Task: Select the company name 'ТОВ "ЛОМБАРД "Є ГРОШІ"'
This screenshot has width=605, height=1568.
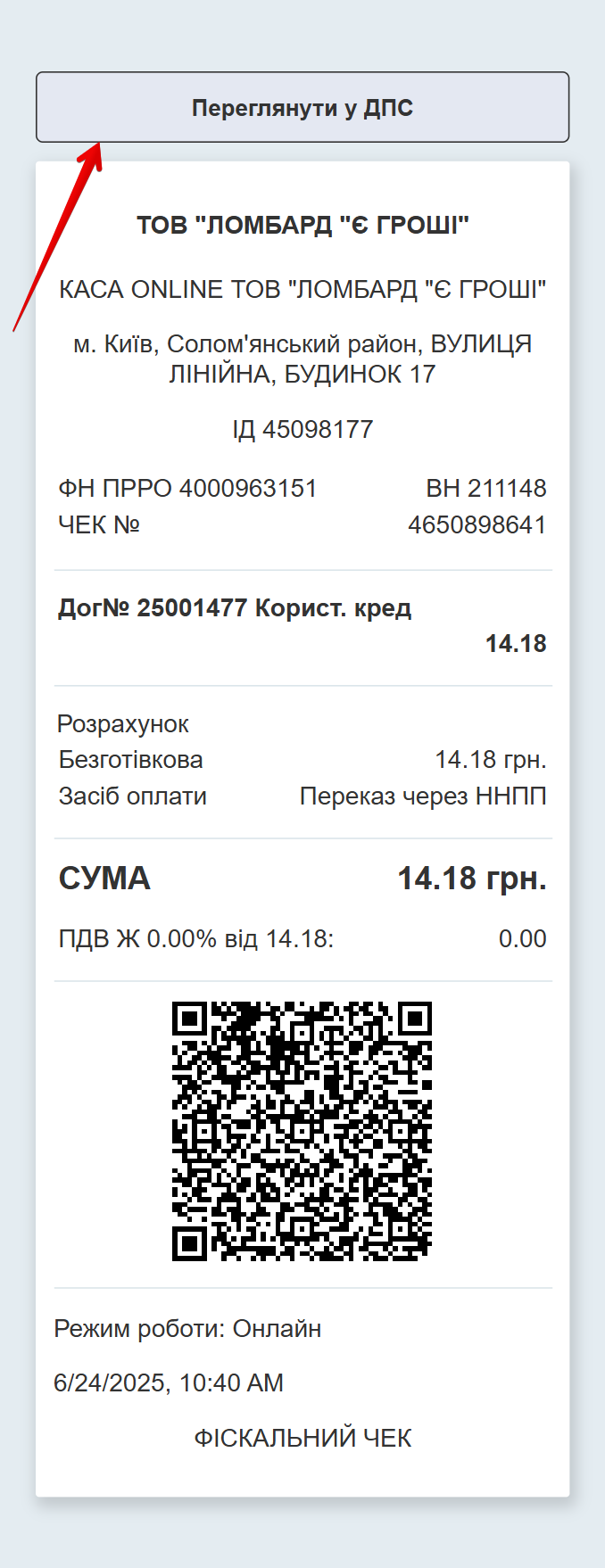Action: tap(302, 225)
